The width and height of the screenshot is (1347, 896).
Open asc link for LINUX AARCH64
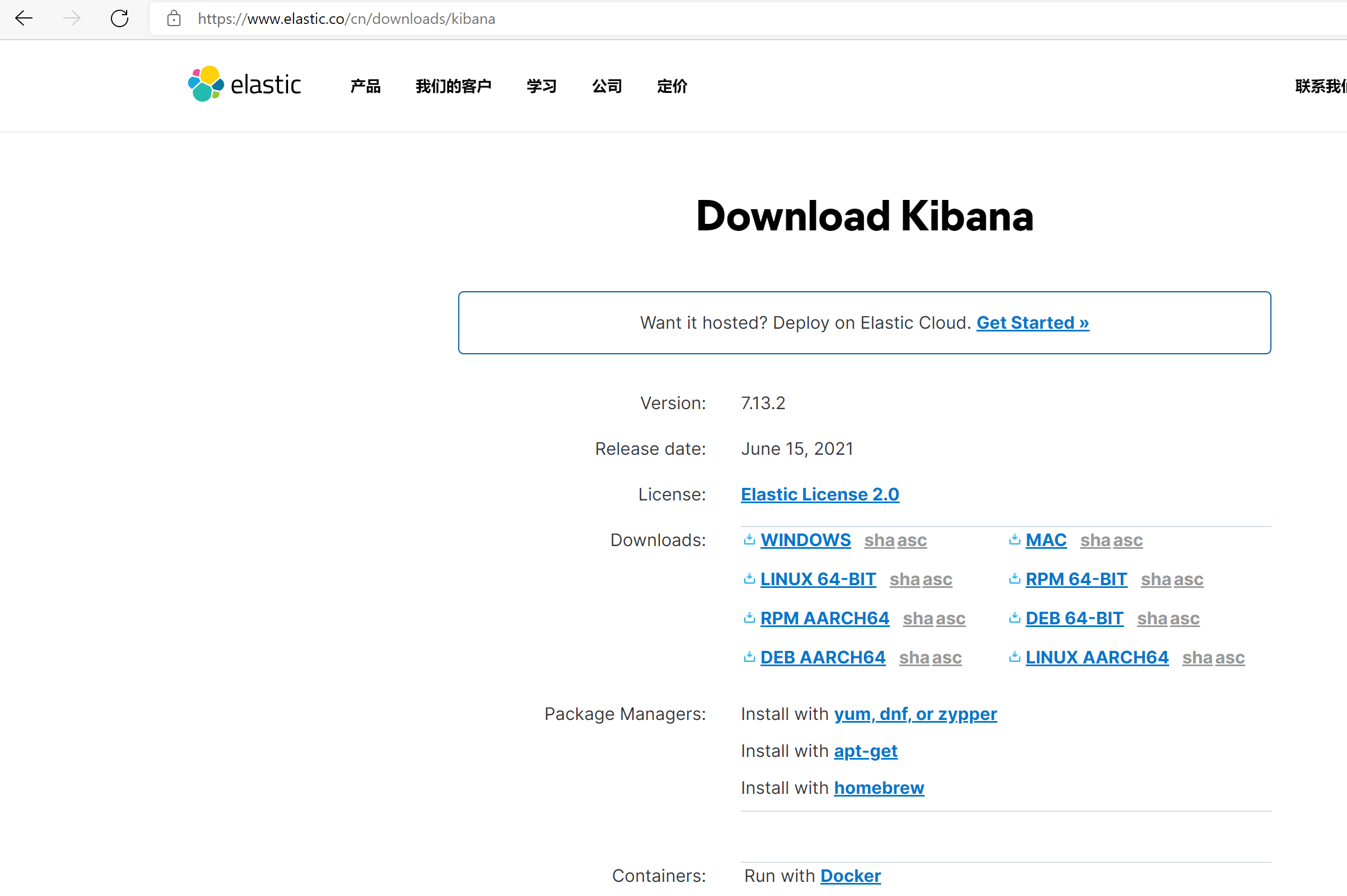pos(1230,657)
